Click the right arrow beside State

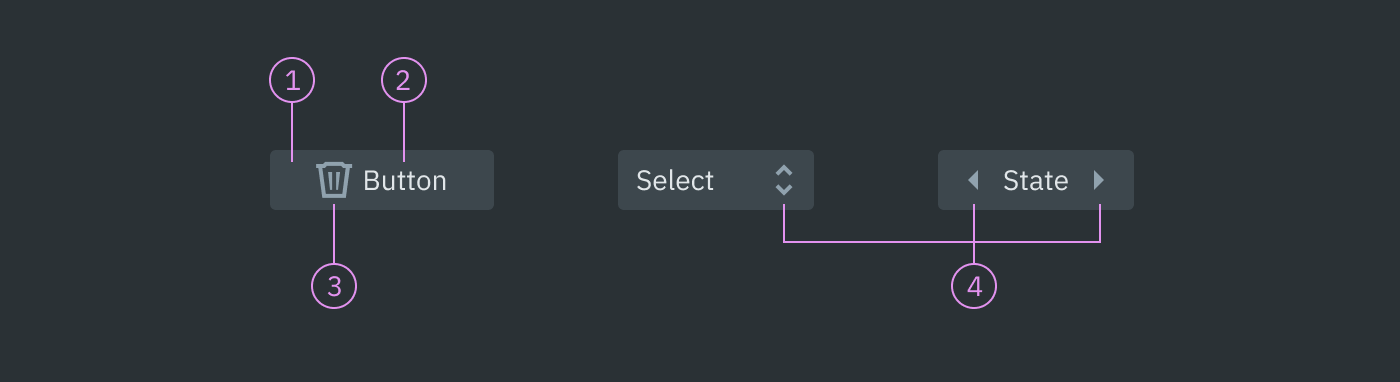tap(1099, 180)
